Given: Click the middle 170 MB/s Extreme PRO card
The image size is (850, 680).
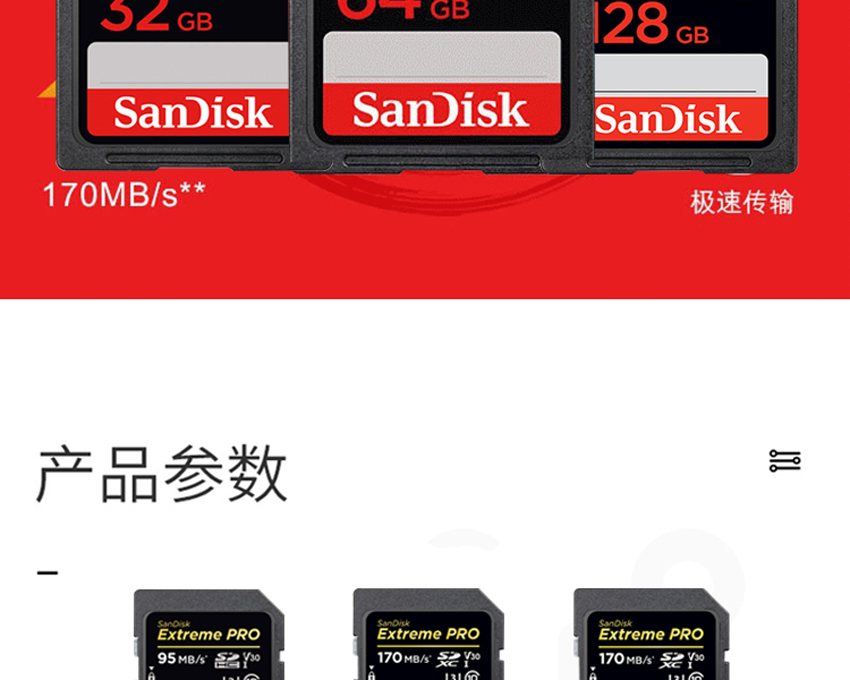Looking at the screenshot, I should click(429, 634).
